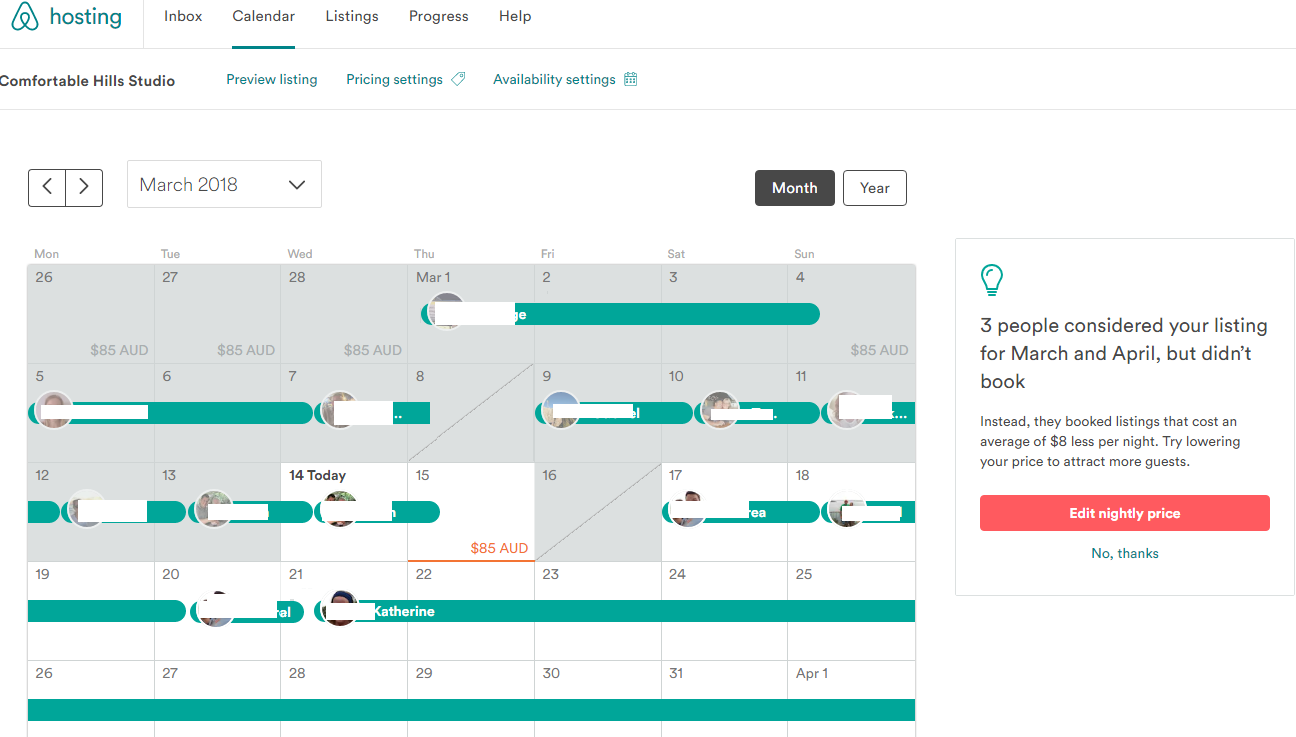Open the Listings tab
The height and width of the screenshot is (737, 1296).
point(352,17)
